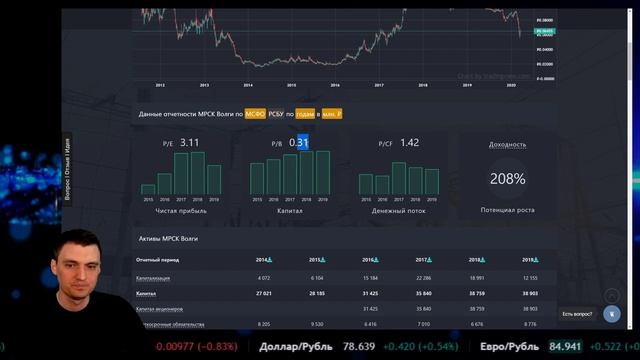Click the 'Есть вопрос?' chat prompt
Screen dimensions: 640x360
pyautogui.click(x=577, y=314)
